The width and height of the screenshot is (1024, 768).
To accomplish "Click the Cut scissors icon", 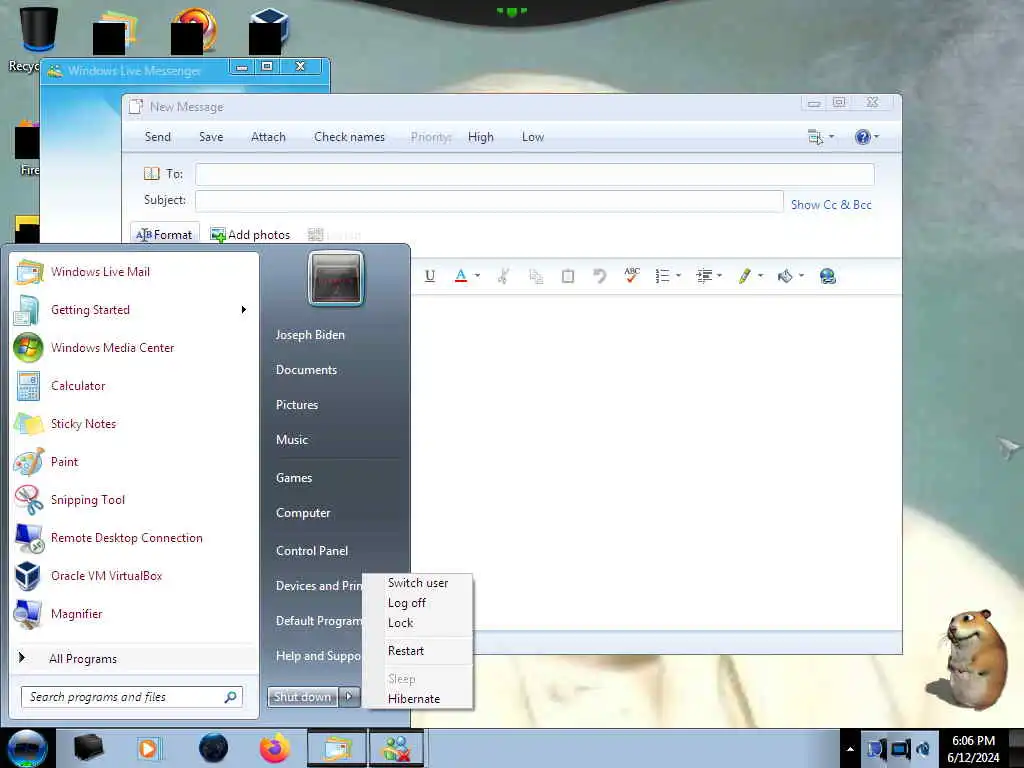I will [503, 276].
